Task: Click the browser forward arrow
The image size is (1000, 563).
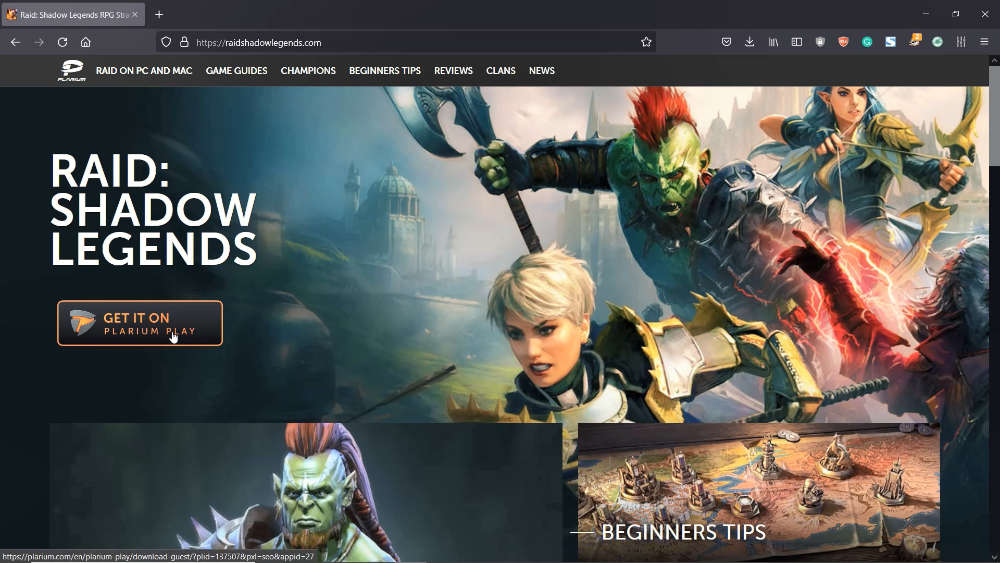Action: click(39, 42)
